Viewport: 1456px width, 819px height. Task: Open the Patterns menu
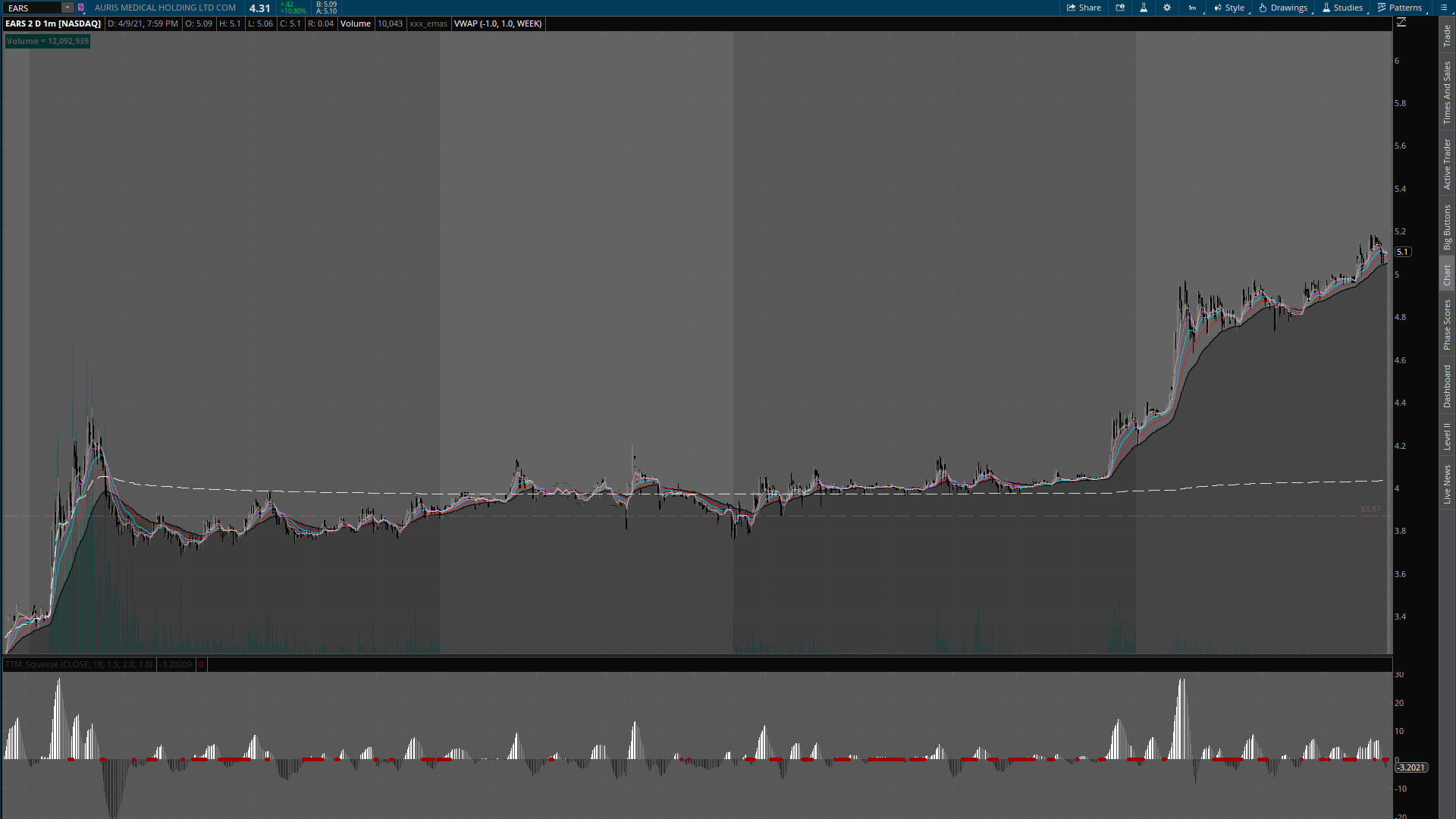1400,8
